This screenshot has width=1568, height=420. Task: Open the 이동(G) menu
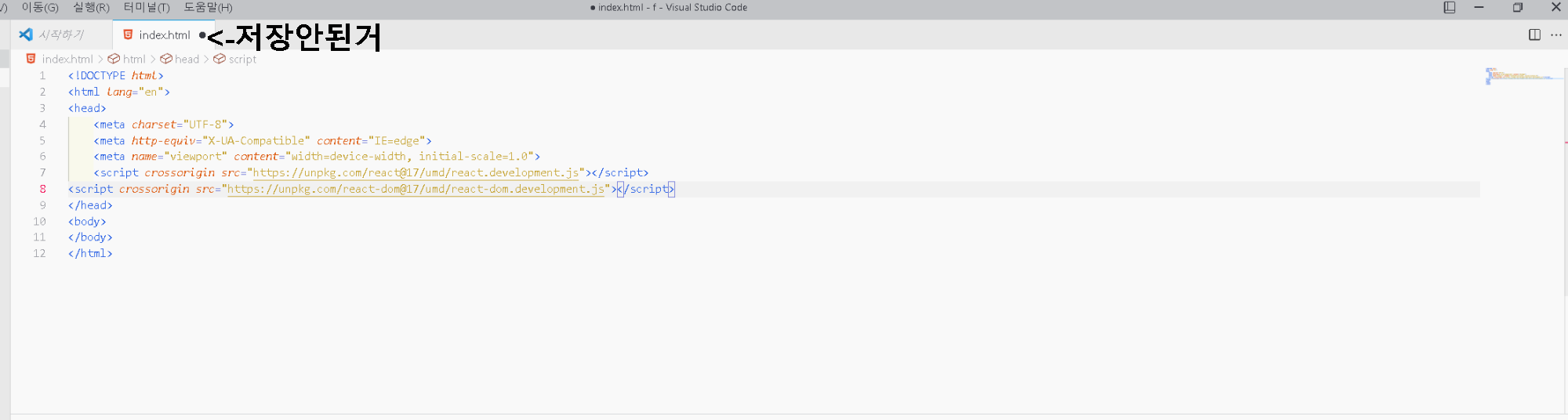(x=40, y=7)
